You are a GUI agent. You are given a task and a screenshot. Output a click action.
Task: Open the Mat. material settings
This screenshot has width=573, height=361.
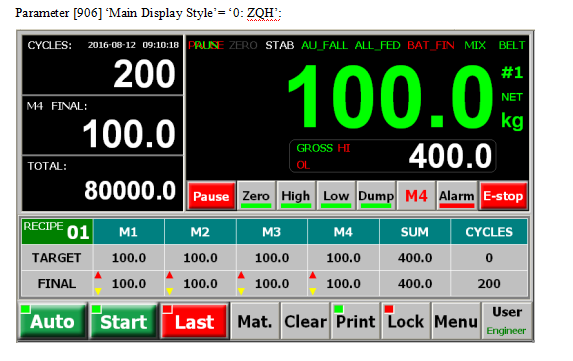point(255,321)
